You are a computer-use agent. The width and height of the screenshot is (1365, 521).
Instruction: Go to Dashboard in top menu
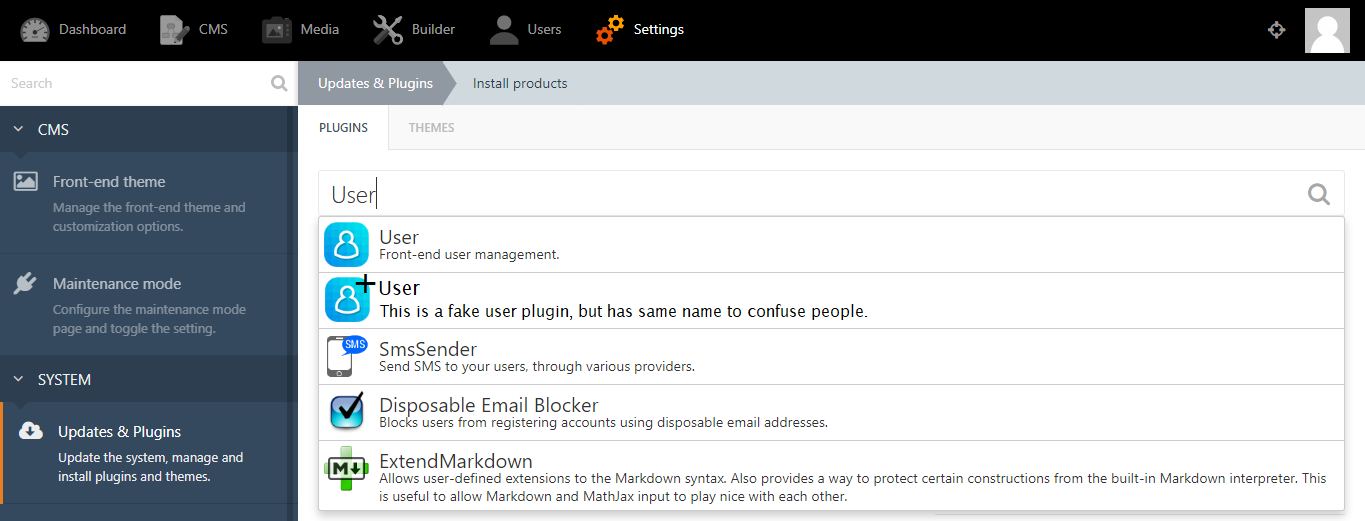73,30
